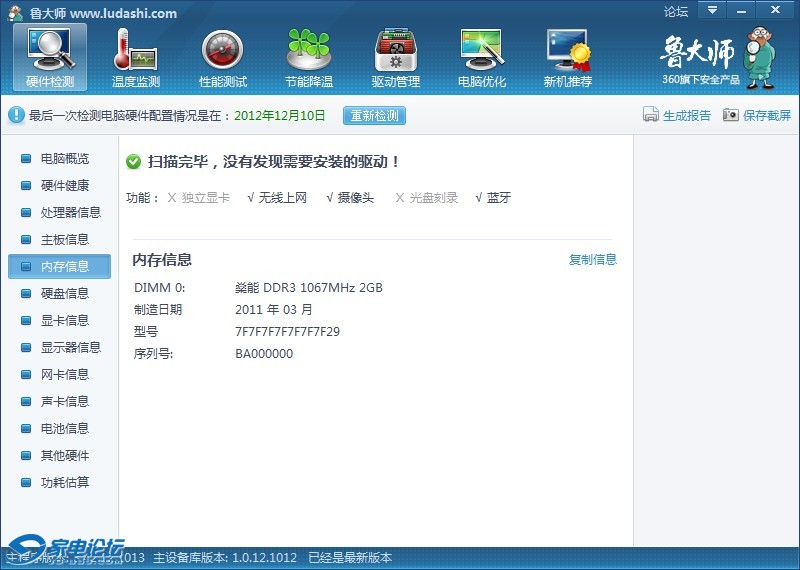Image resolution: width=800 pixels, height=570 pixels.
Task: Open 功耗估算 sidebar item
Action: point(64,483)
